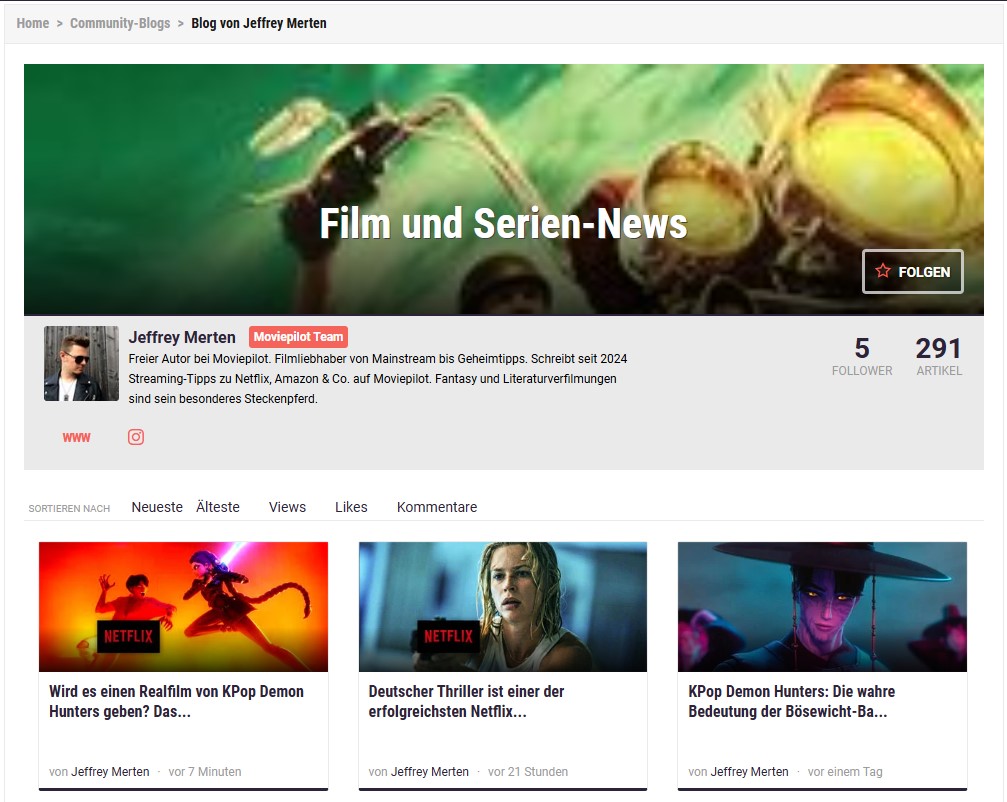
Task: Open the www website link icon
Action: point(77,437)
